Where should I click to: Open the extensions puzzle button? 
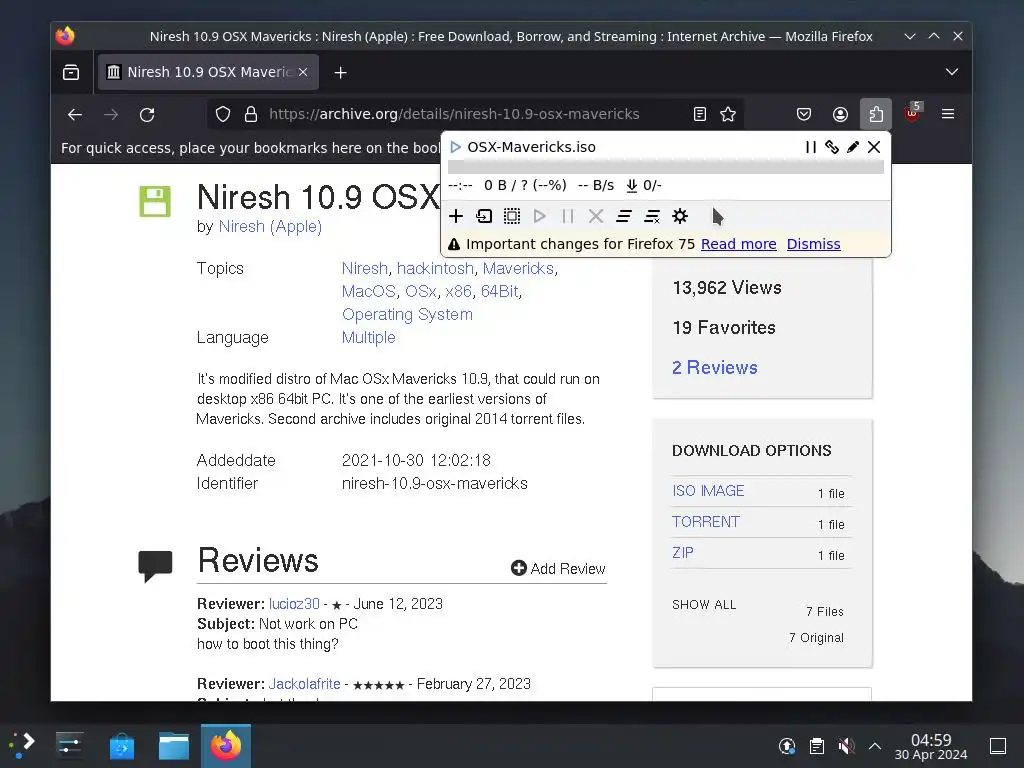[x=876, y=114]
